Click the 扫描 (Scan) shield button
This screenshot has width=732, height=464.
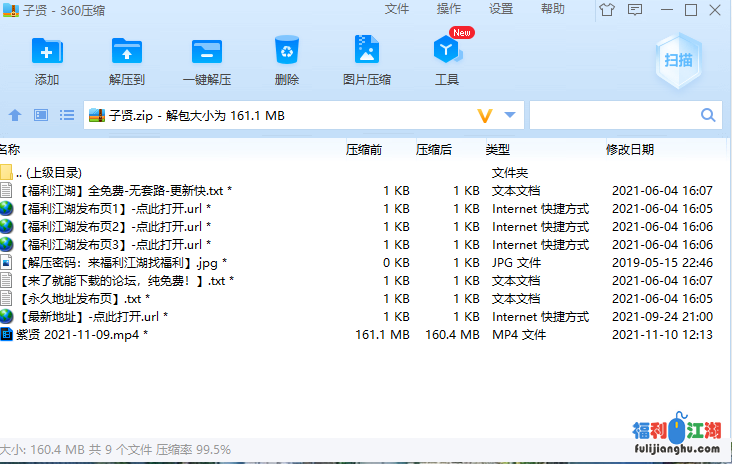pos(678,59)
